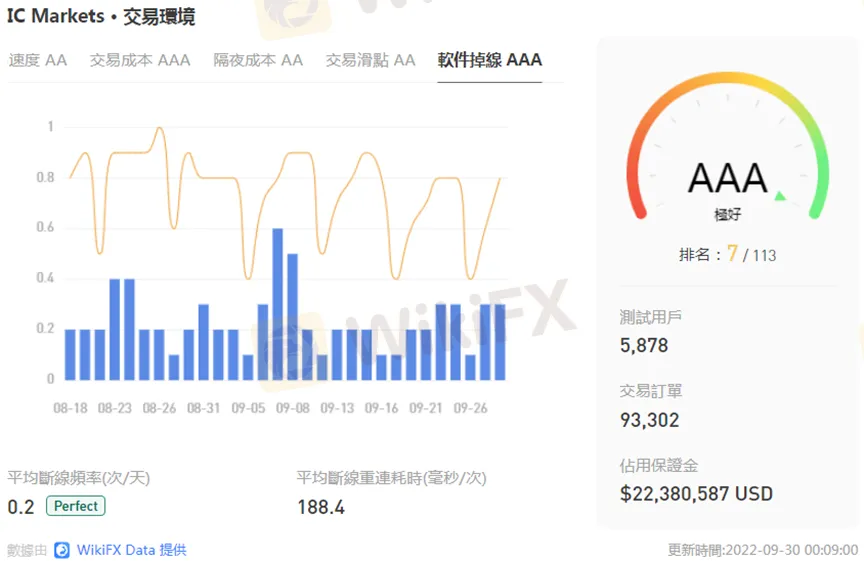Click the 09-16 date label on axis
The image size is (864, 561).
click(381, 408)
